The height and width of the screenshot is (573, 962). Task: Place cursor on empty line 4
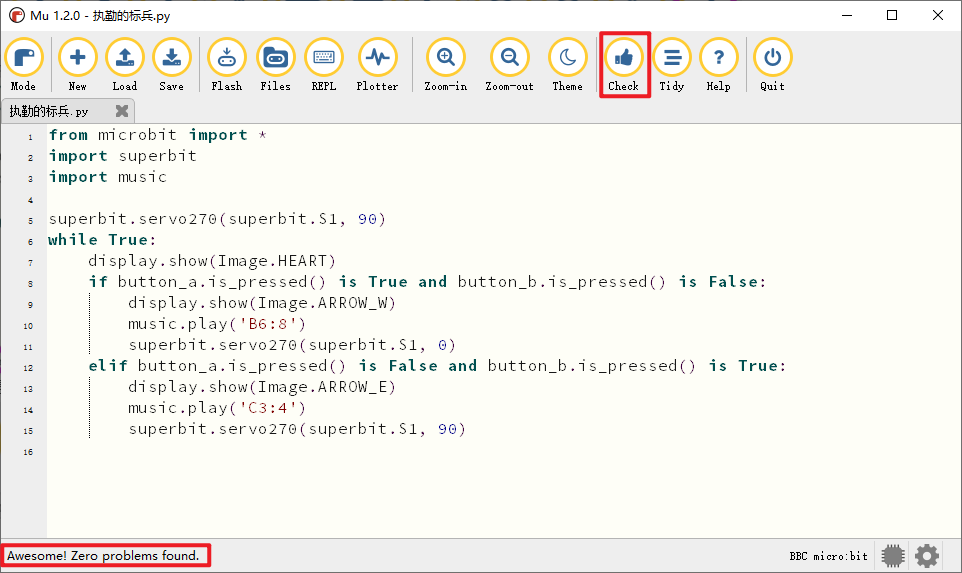tap(503, 198)
